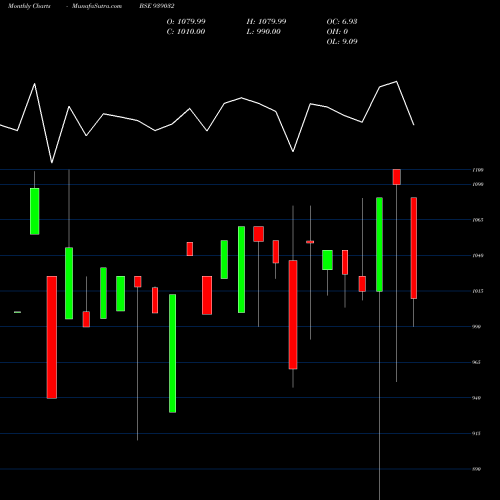Click the OL: 9.09 readout
500x500 pixels.
click(x=342, y=42)
